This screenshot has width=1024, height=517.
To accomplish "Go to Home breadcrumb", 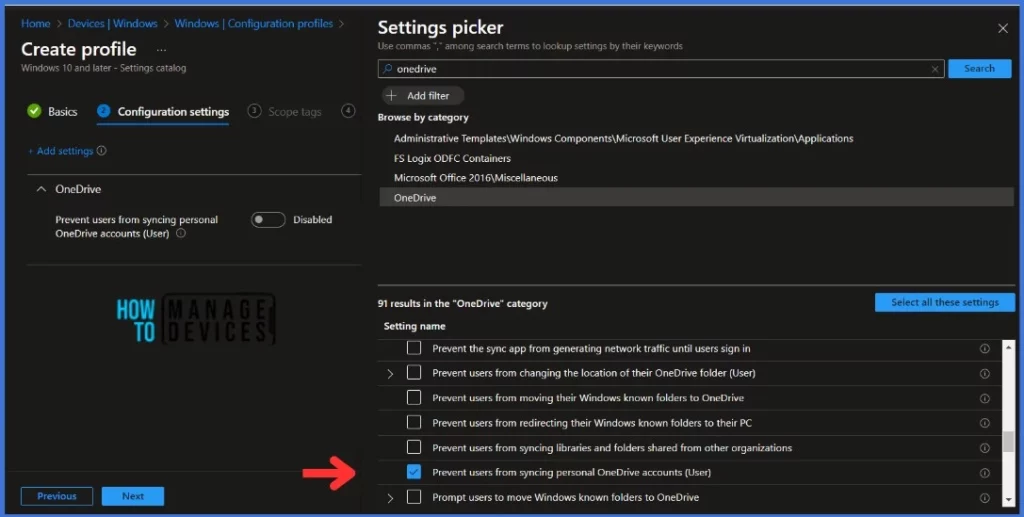I will point(35,24).
